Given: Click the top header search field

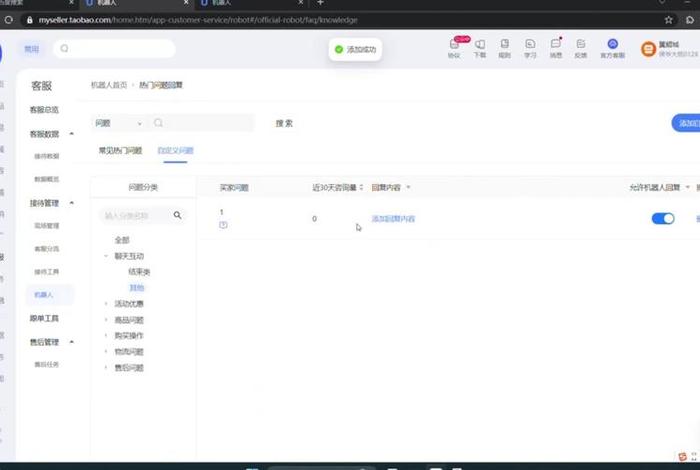Looking at the screenshot, I should (x=114, y=48).
